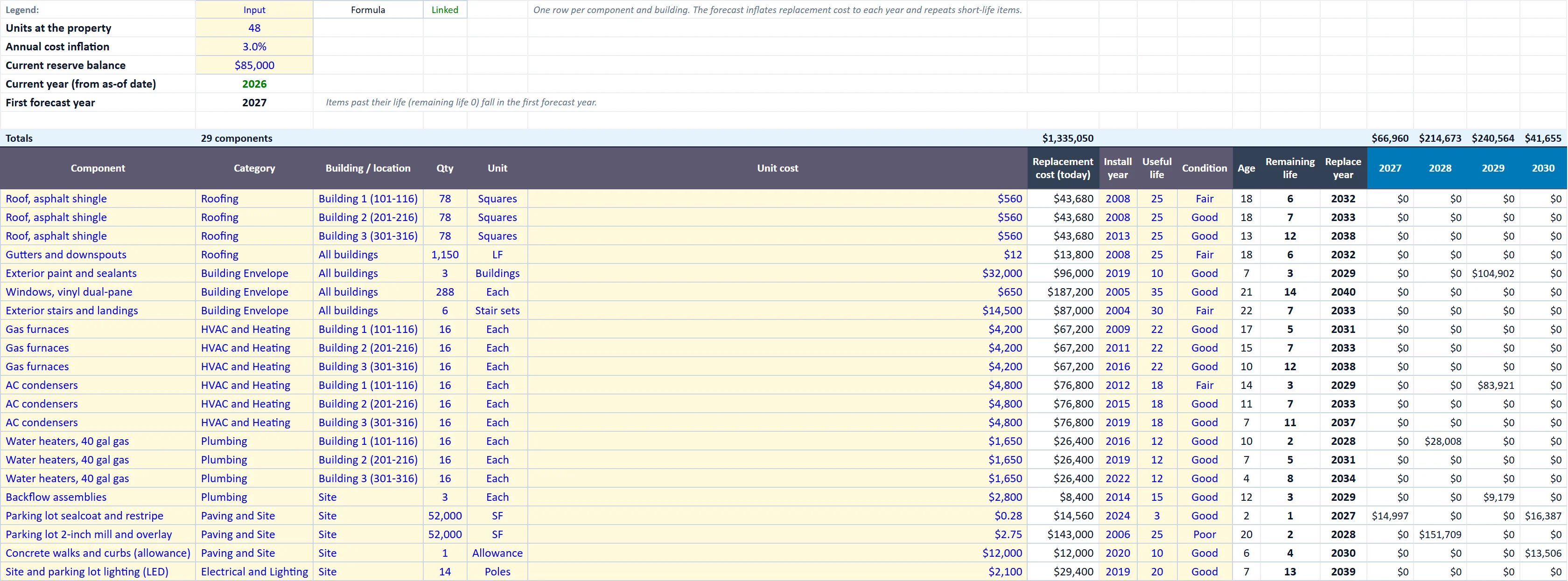Click the $151,709 forecast value in 2028
Image resolution: width=1568 pixels, height=581 pixels.
pos(1440,535)
